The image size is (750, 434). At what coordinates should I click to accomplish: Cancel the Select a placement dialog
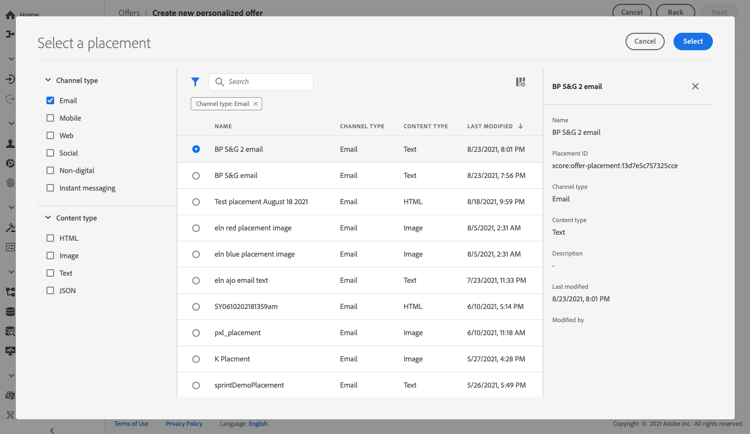(x=645, y=42)
